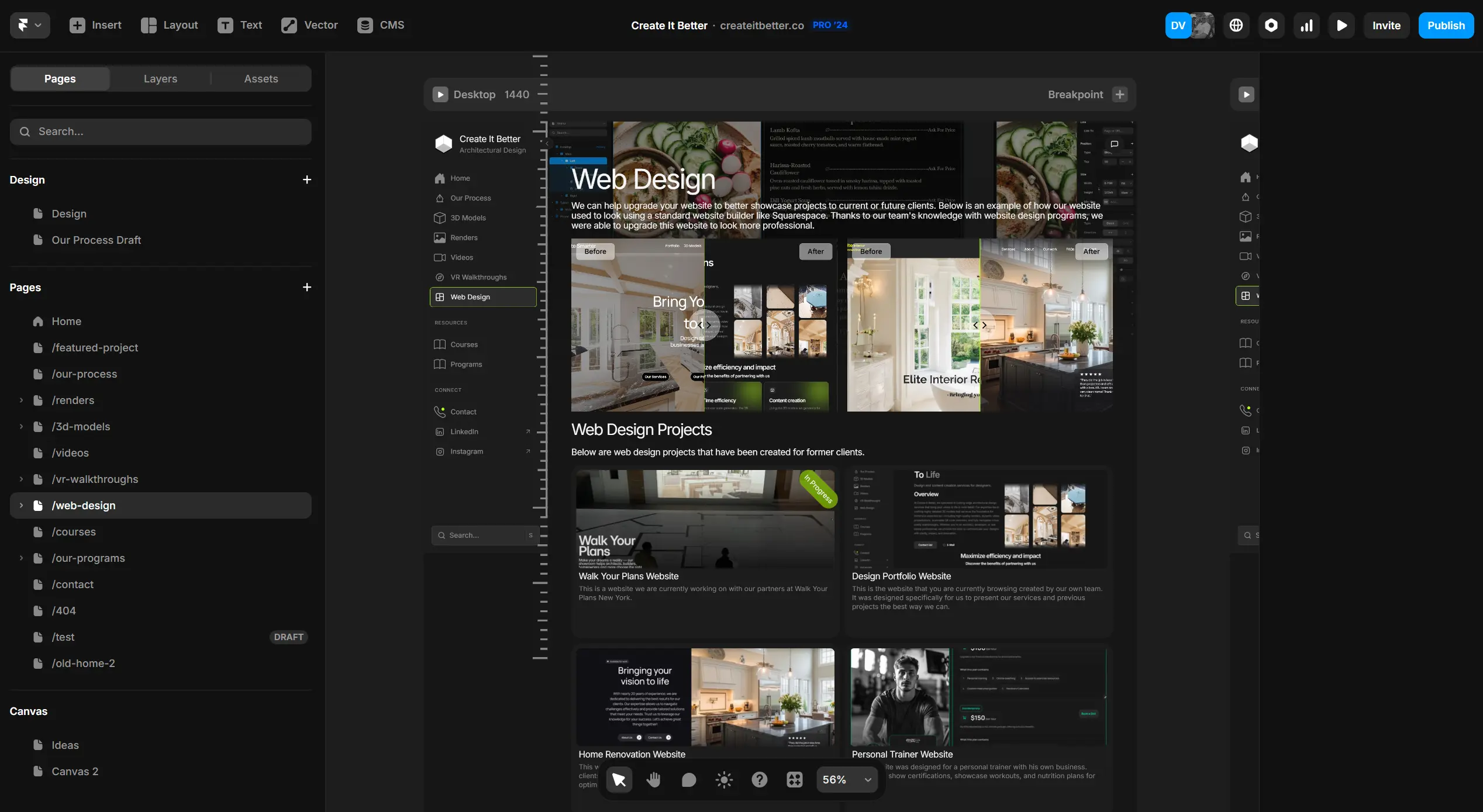Add a new page with the plus icon

pos(307,287)
